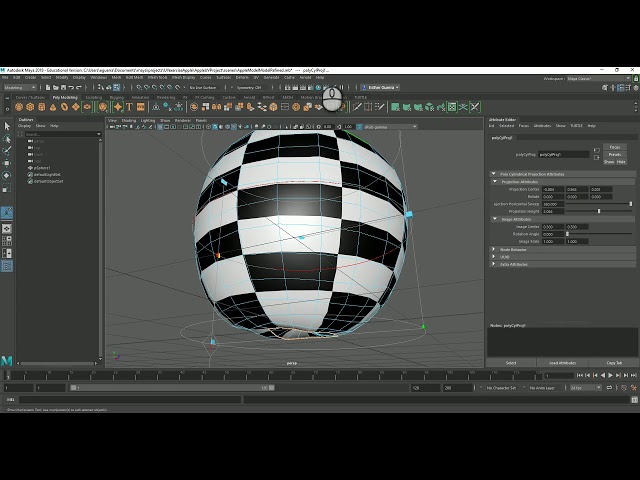Open the viewport Shading menu
This screenshot has width=640, height=480.
(x=129, y=120)
